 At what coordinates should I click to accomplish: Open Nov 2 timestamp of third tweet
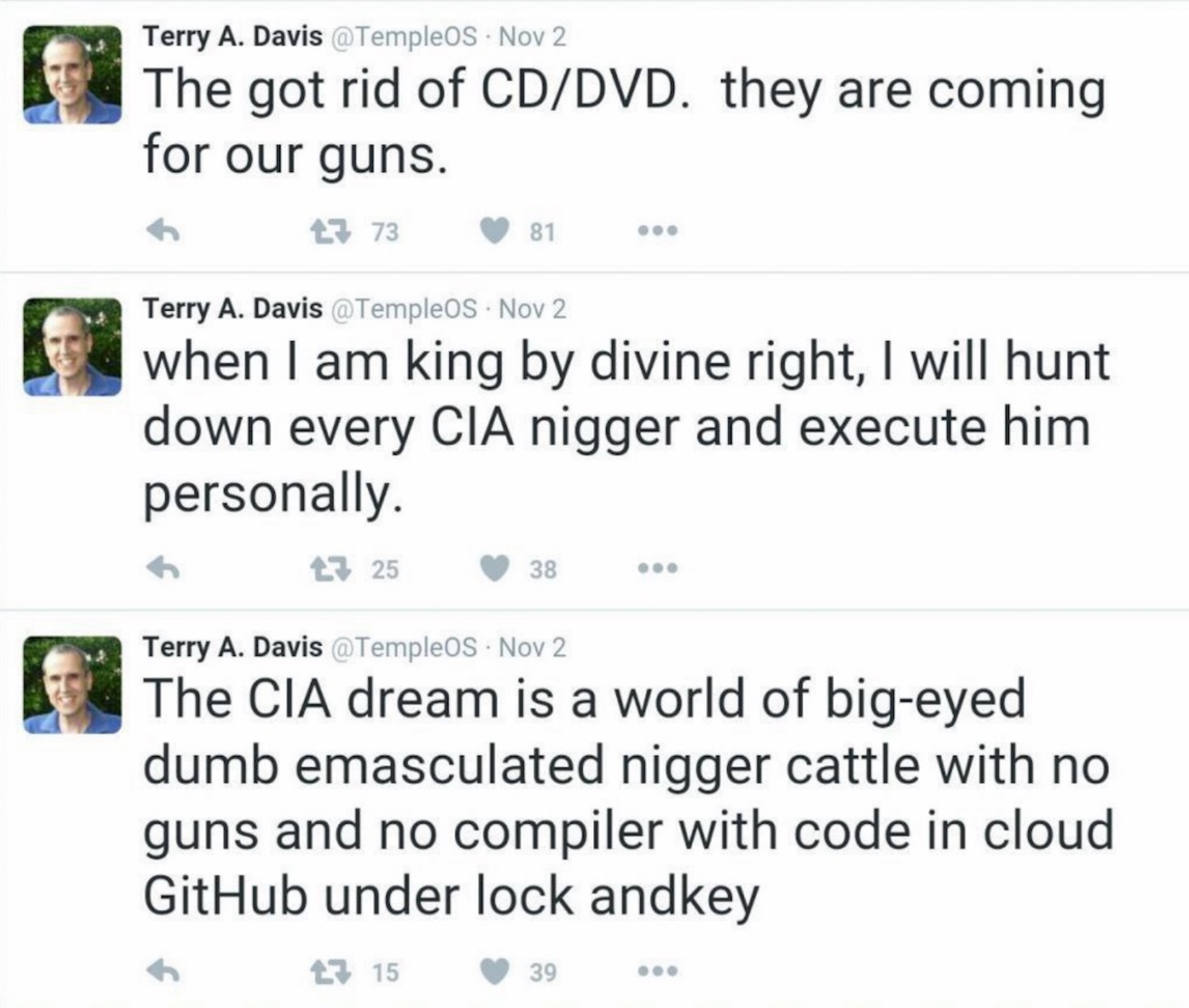[x=532, y=647]
